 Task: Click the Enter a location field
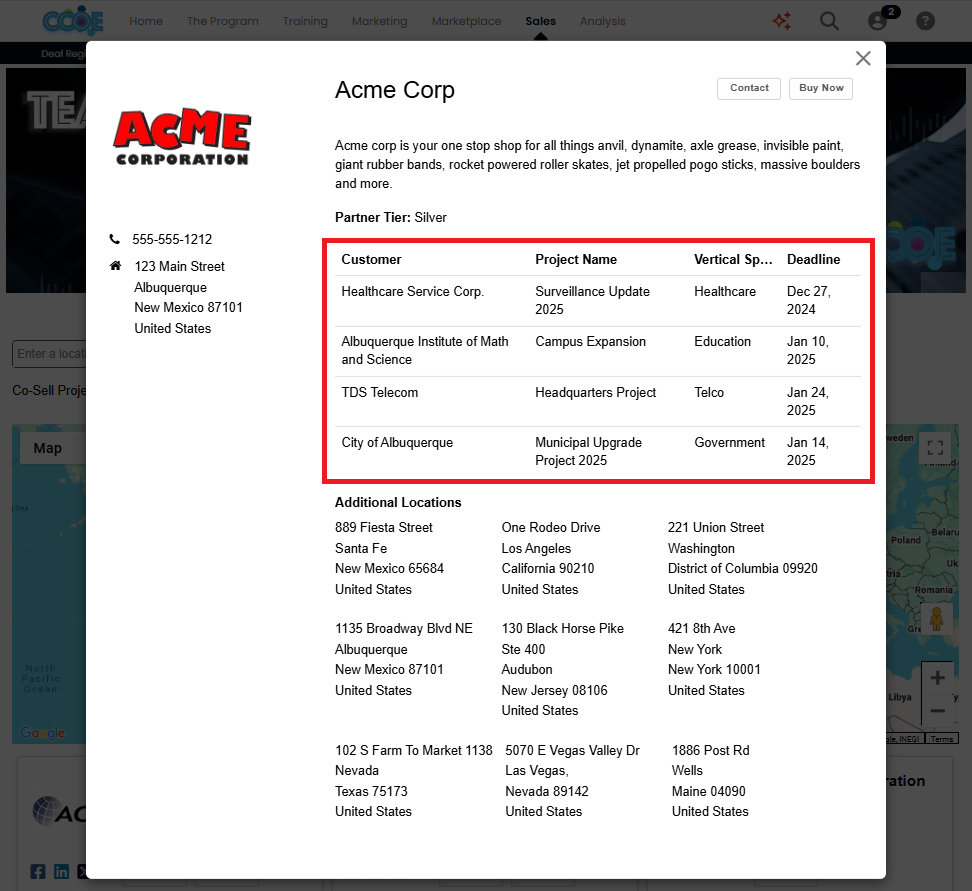pyautogui.click(x=50, y=353)
